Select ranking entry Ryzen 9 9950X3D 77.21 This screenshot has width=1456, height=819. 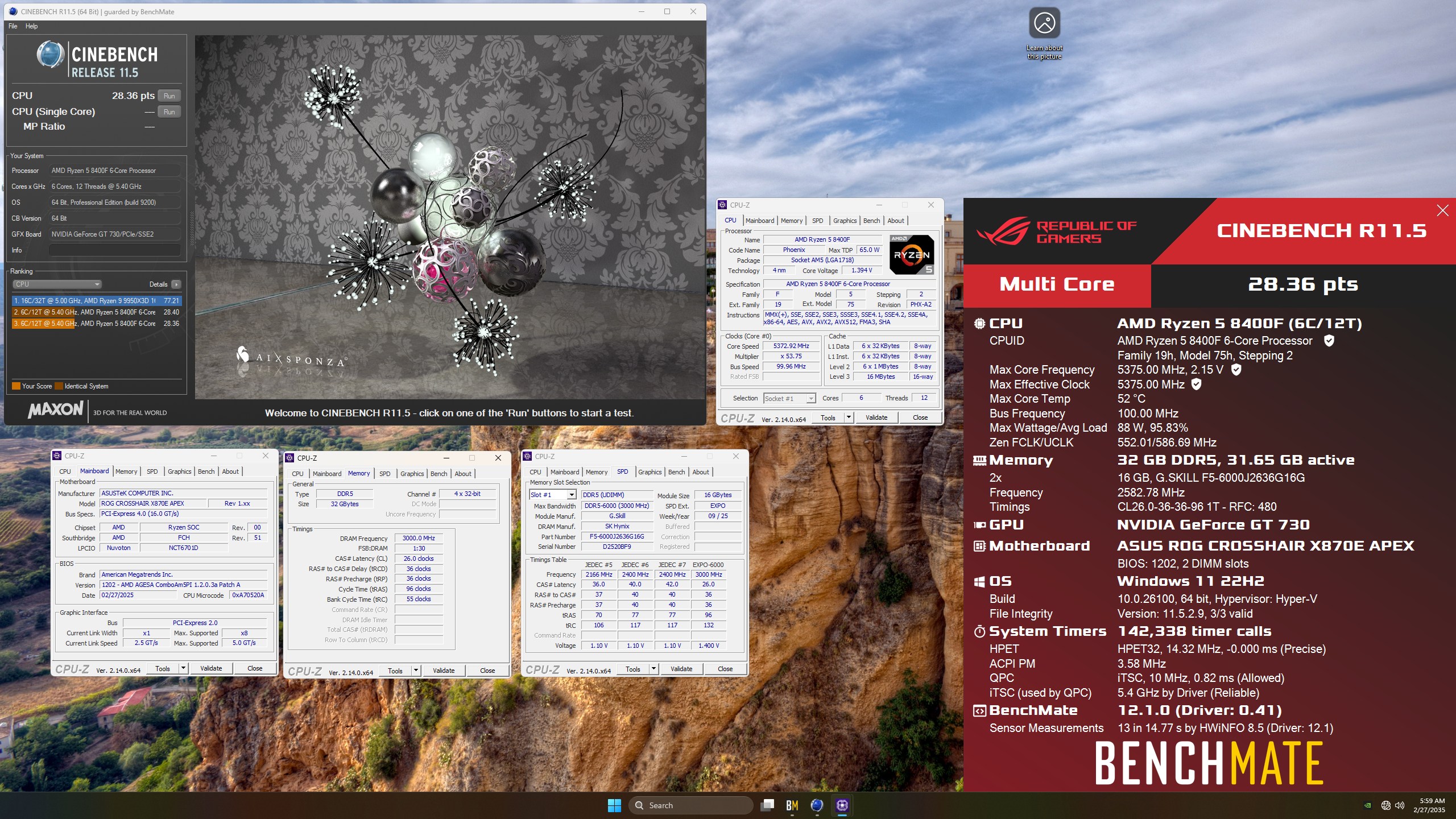point(97,301)
